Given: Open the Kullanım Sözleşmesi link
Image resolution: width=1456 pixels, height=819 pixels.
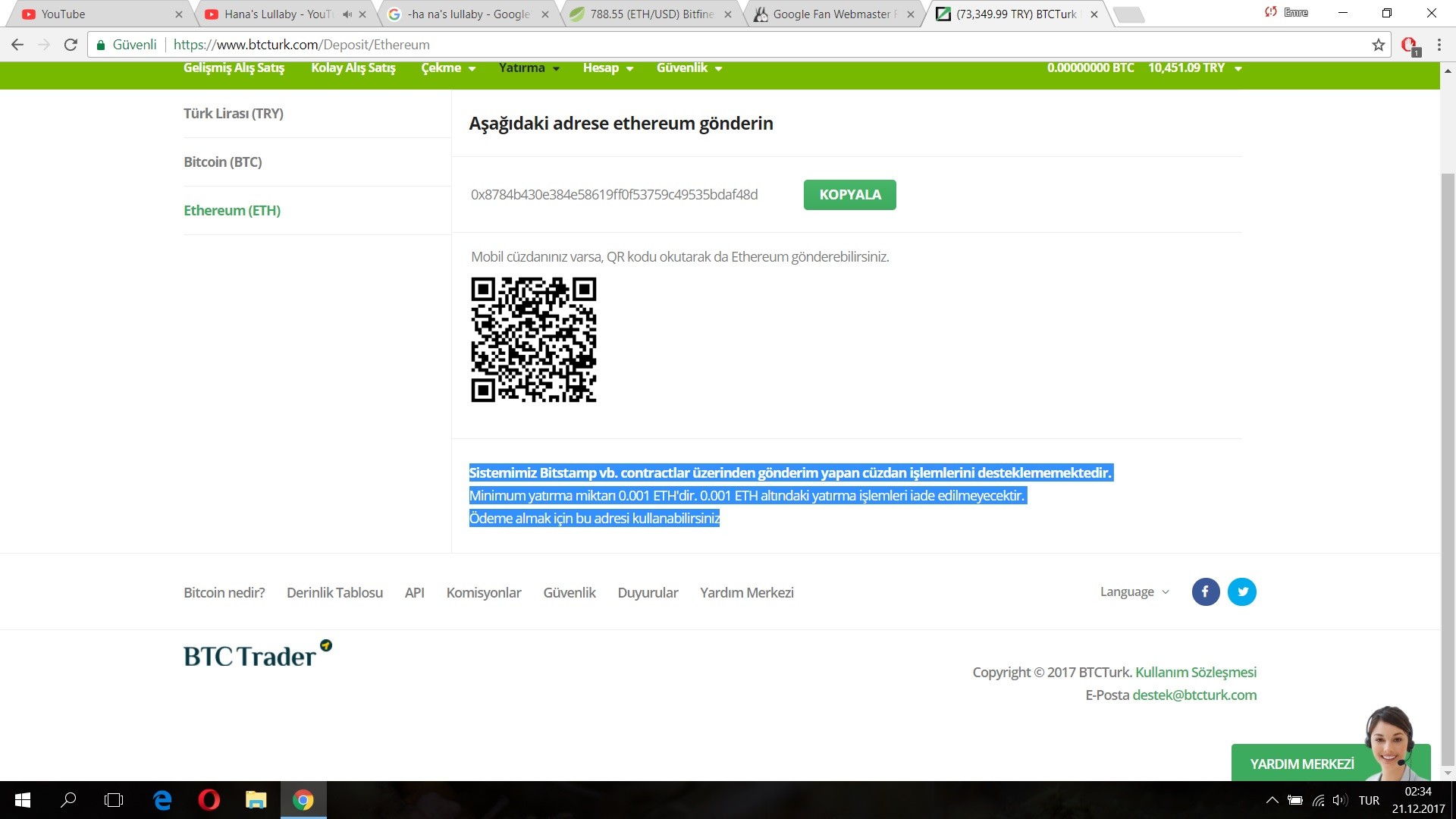Looking at the screenshot, I should click(x=1196, y=672).
